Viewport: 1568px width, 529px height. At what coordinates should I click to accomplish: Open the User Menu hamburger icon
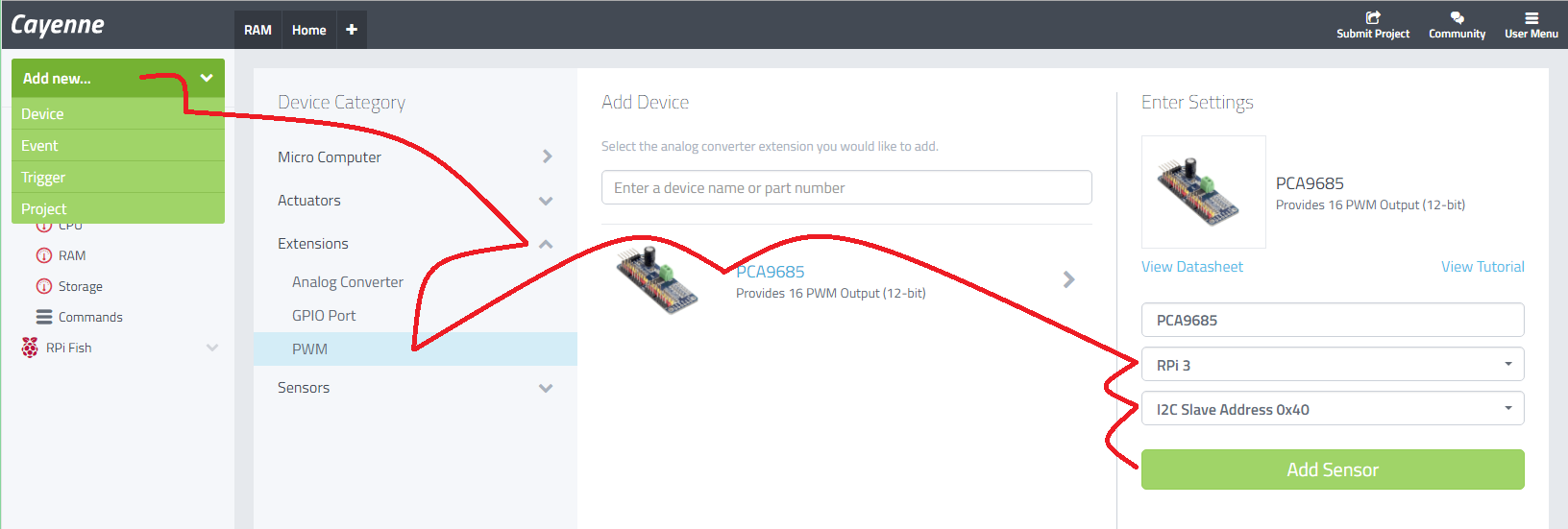coord(1531,17)
